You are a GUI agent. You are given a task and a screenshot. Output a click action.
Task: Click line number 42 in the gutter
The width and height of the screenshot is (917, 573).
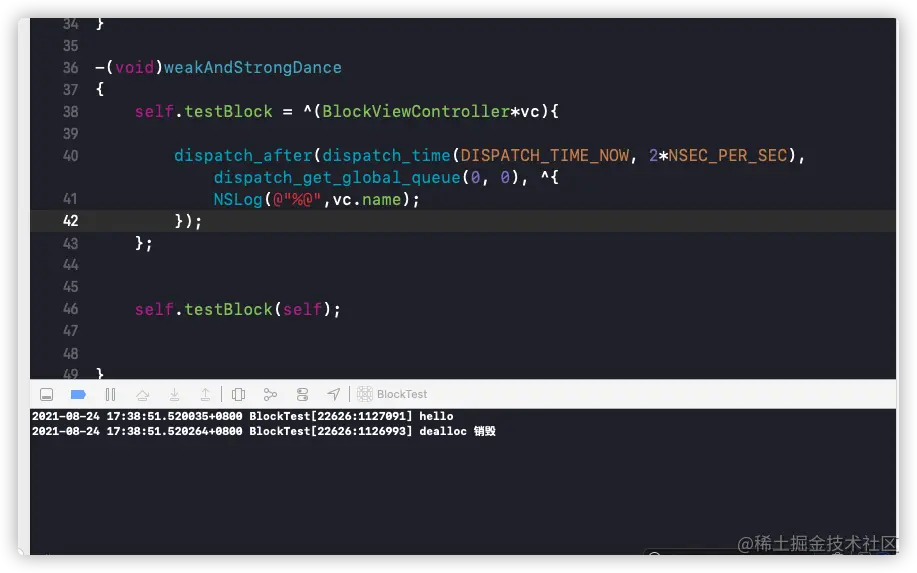point(70,221)
